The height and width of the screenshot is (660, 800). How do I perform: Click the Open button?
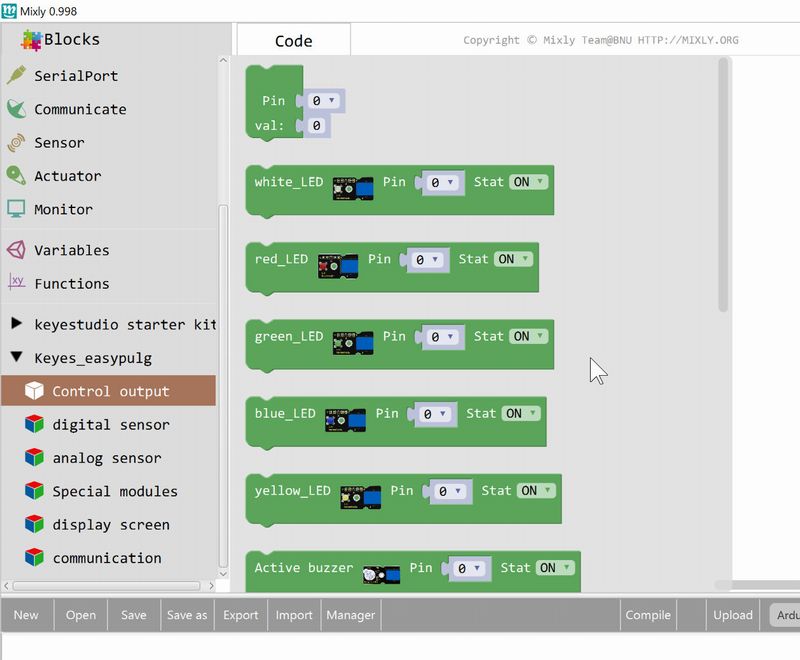click(x=81, y=615)
